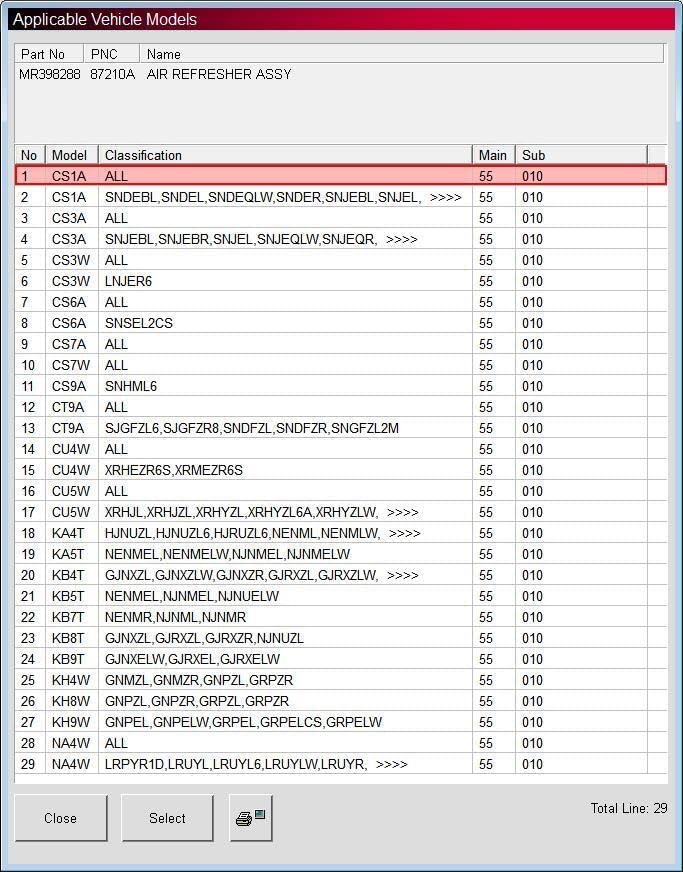The image size is (683, 872).
Task: Select the KA4T model row
Action: coord(340,533)
